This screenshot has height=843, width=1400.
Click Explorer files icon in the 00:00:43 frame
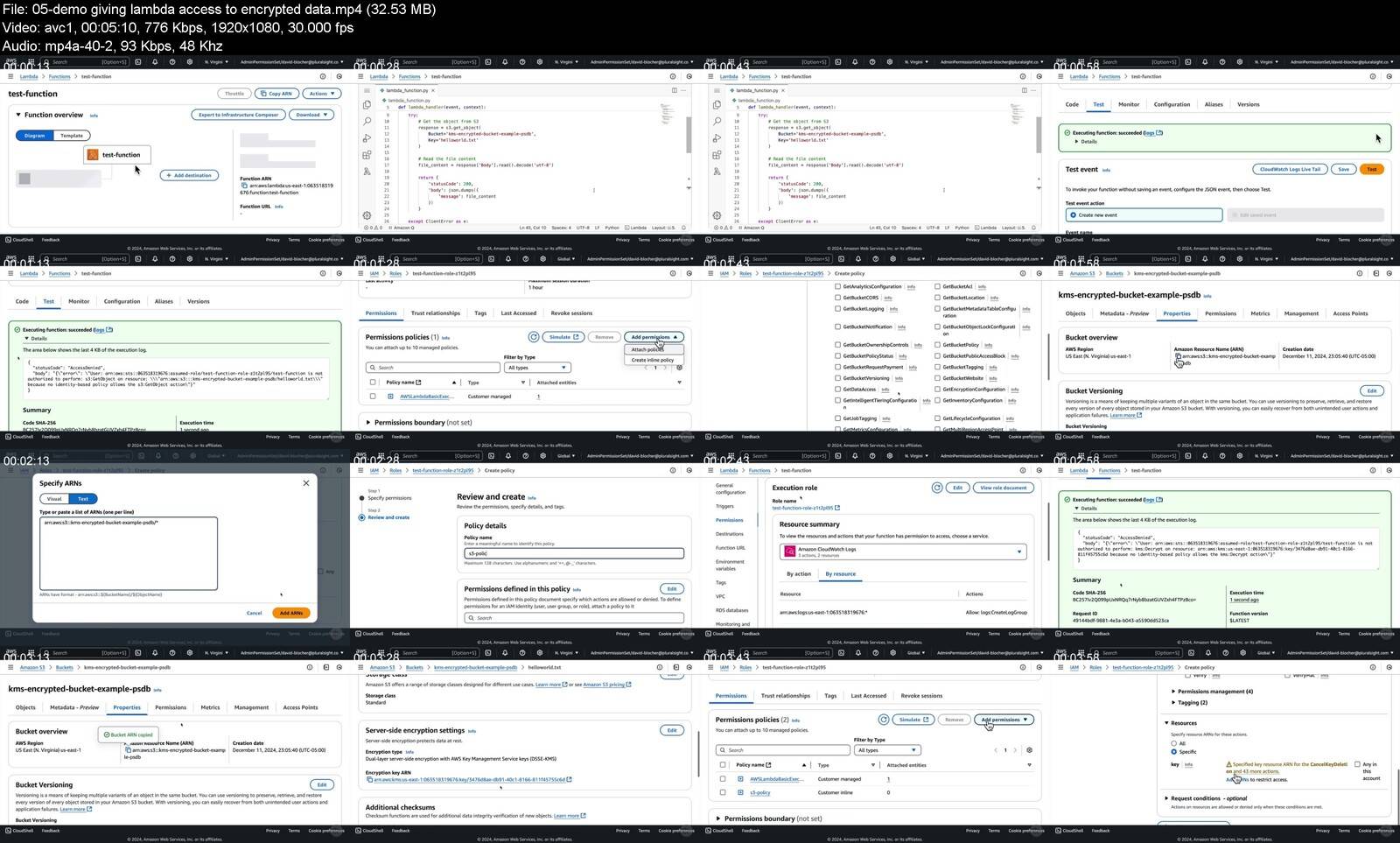click(x=717, y=104)
